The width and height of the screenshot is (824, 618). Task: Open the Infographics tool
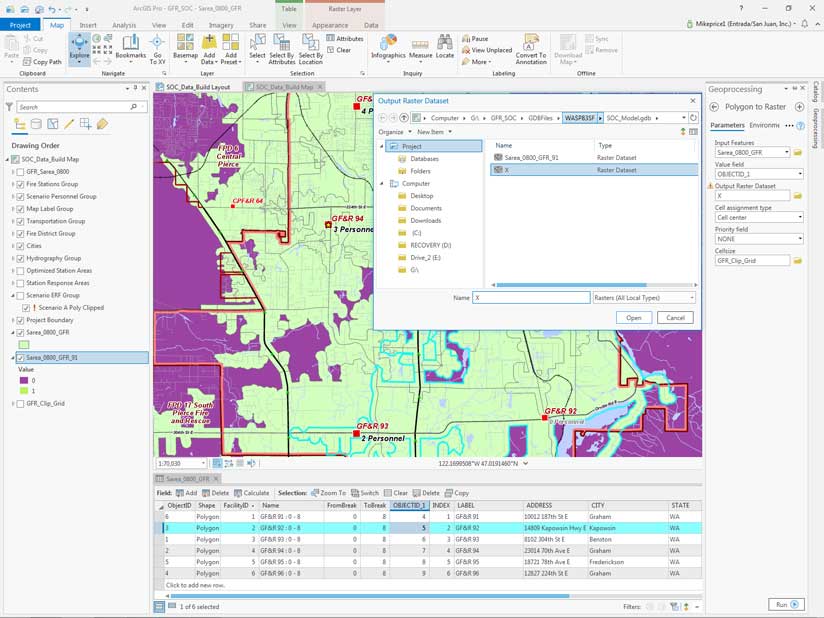pyautogui.click(x=388, y=46)
